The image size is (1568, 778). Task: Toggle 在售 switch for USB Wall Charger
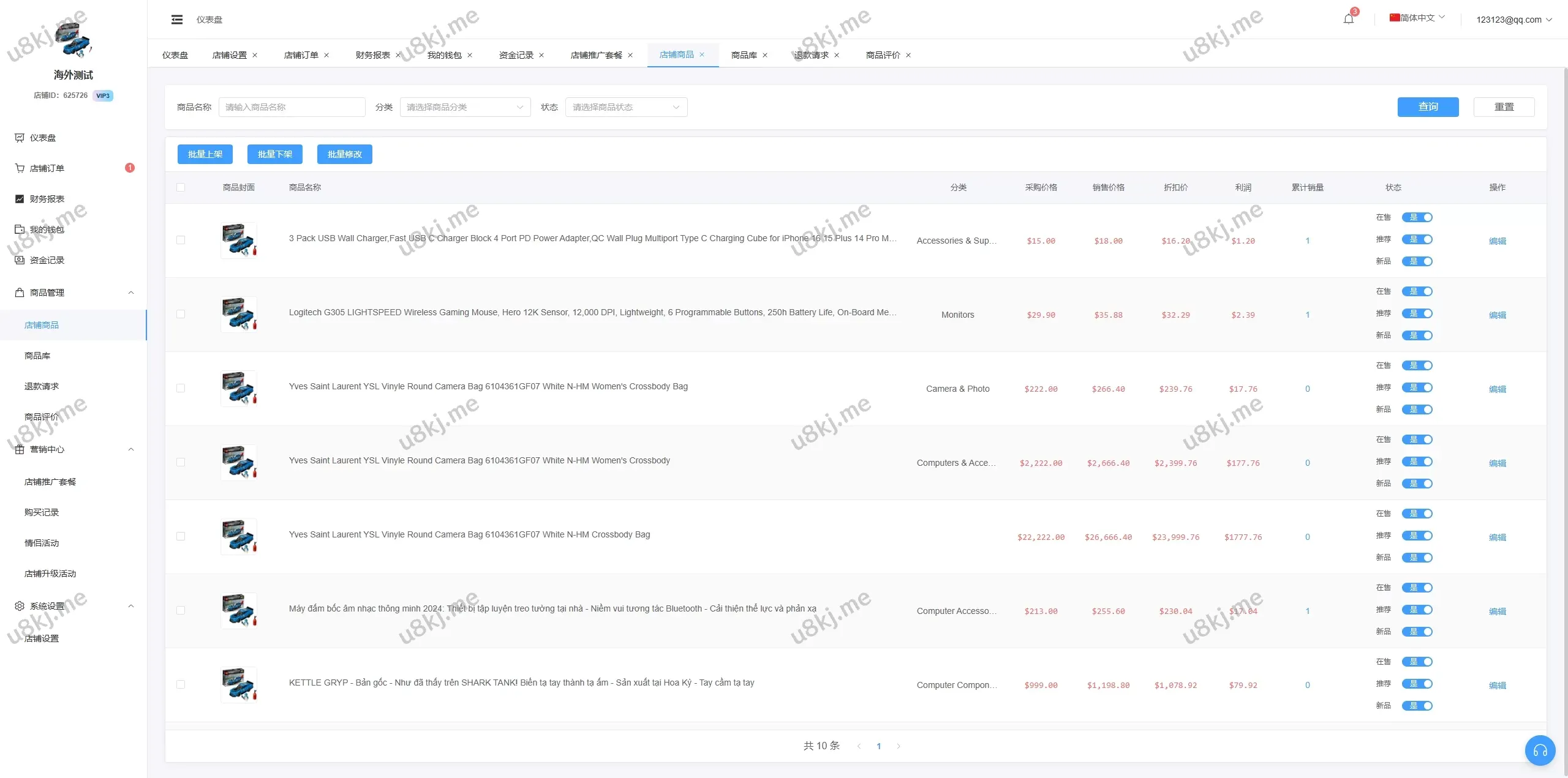[1417, 217]
